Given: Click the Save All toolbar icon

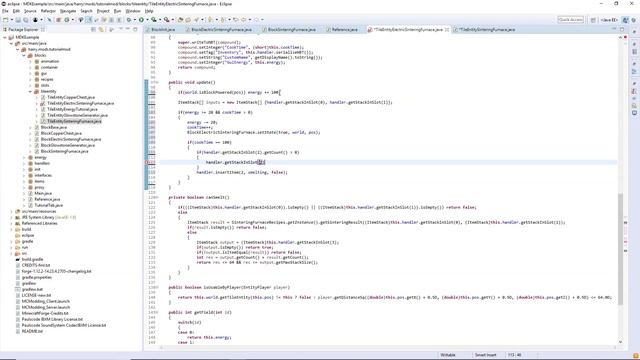Looking at the screenshot, I should (x=26, y=20).
